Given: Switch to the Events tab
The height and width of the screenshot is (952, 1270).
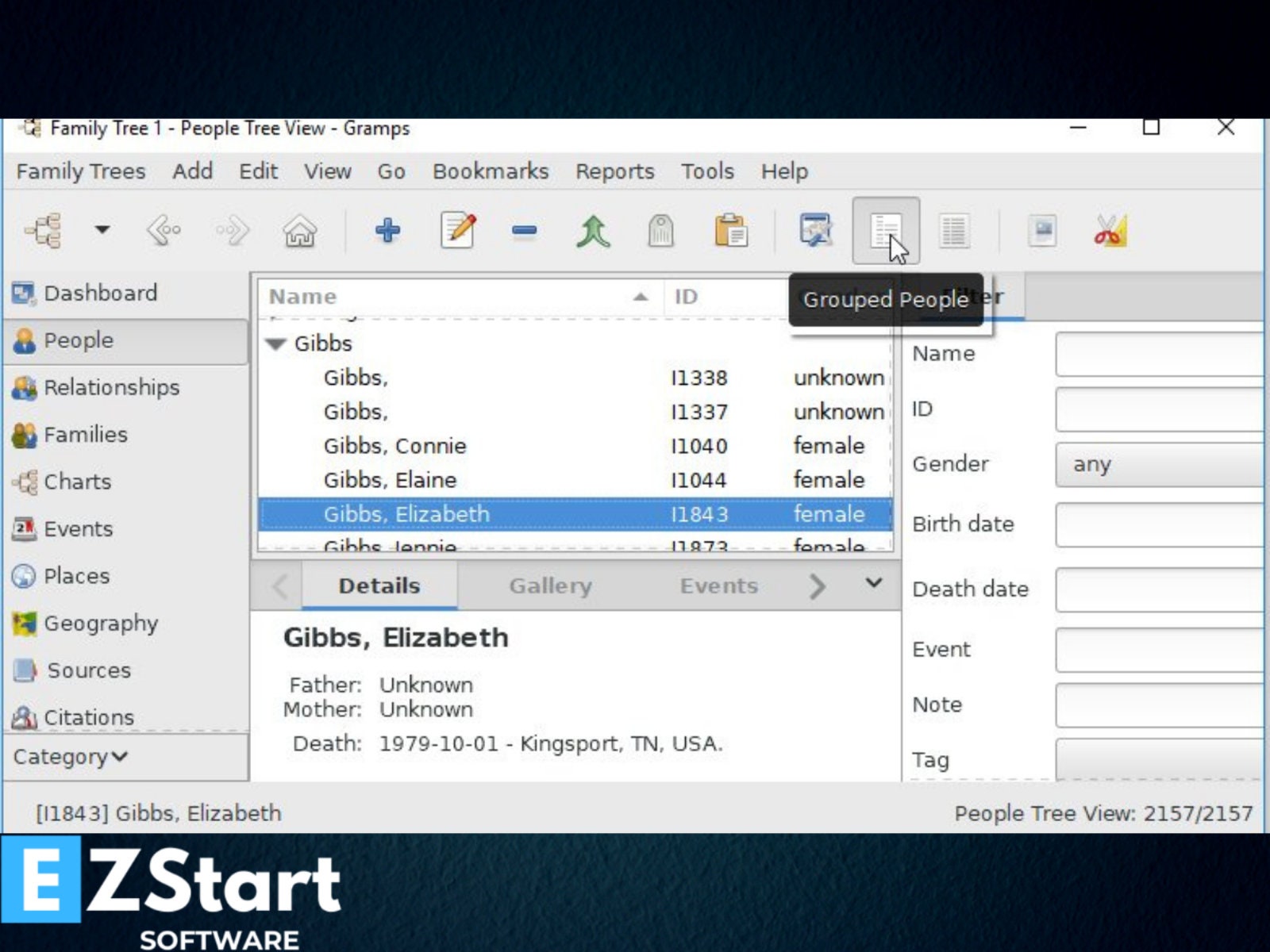Looking at the screenshot, I should 719,586.
